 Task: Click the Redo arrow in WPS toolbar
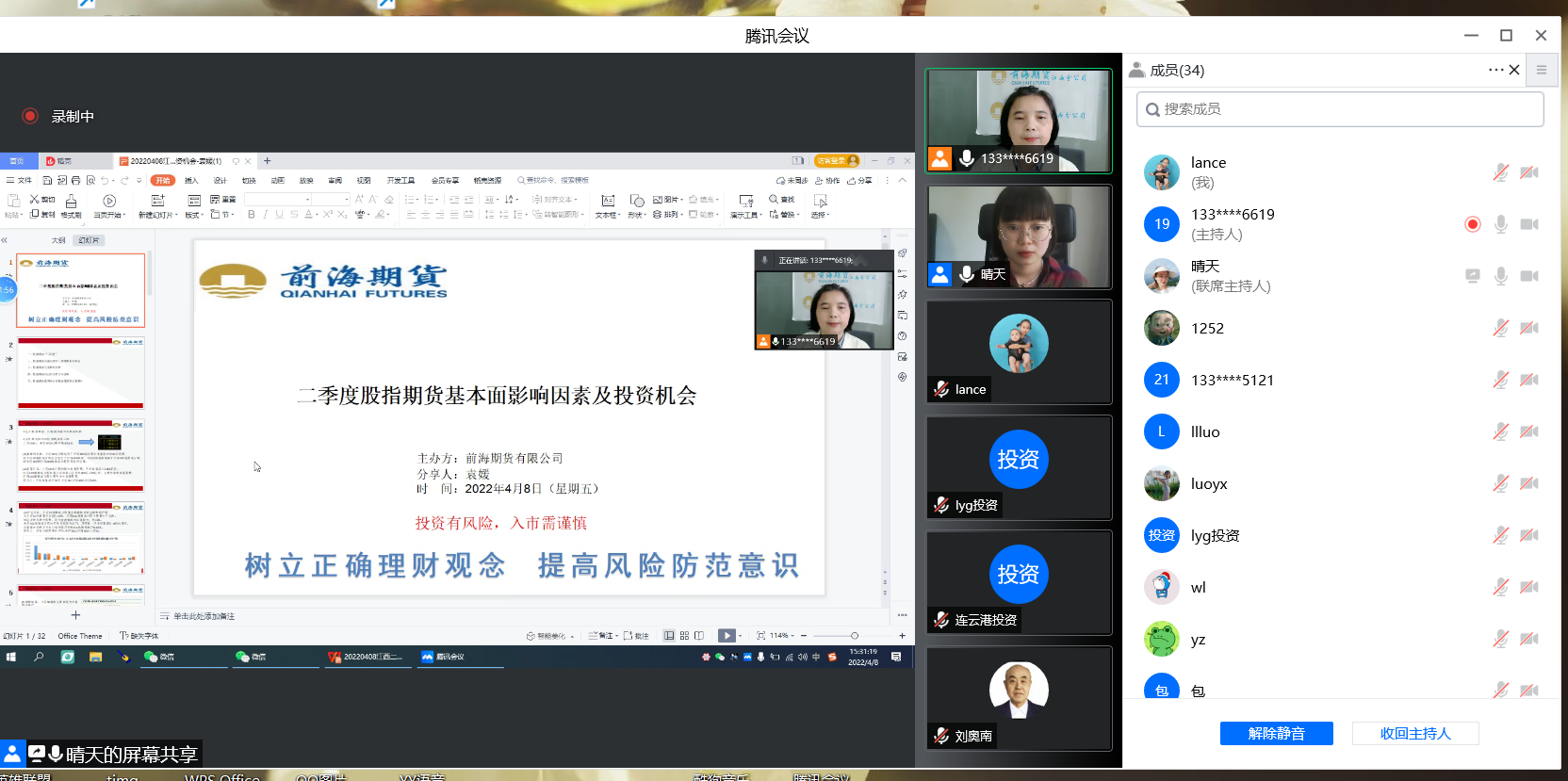(124, 180)
